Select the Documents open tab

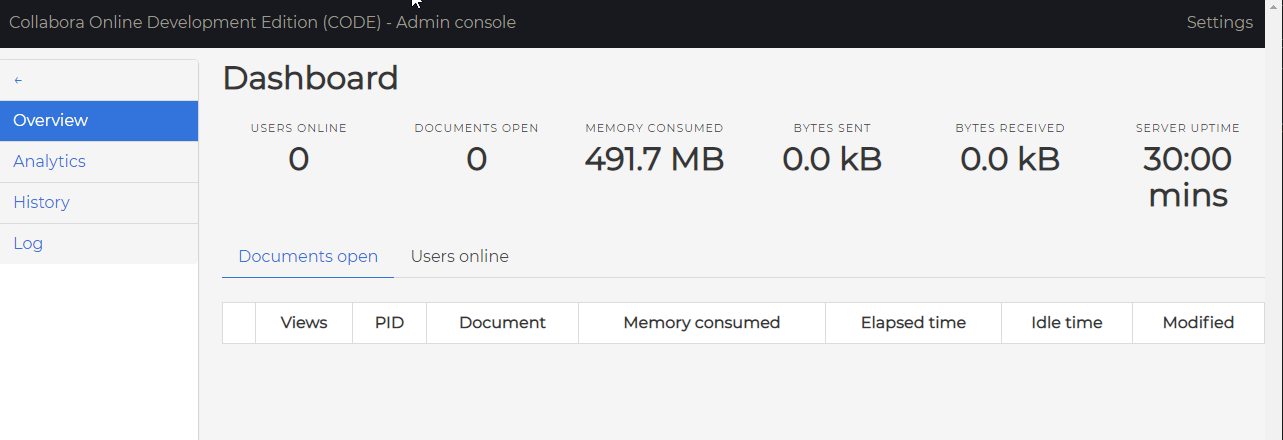(308, 257)
